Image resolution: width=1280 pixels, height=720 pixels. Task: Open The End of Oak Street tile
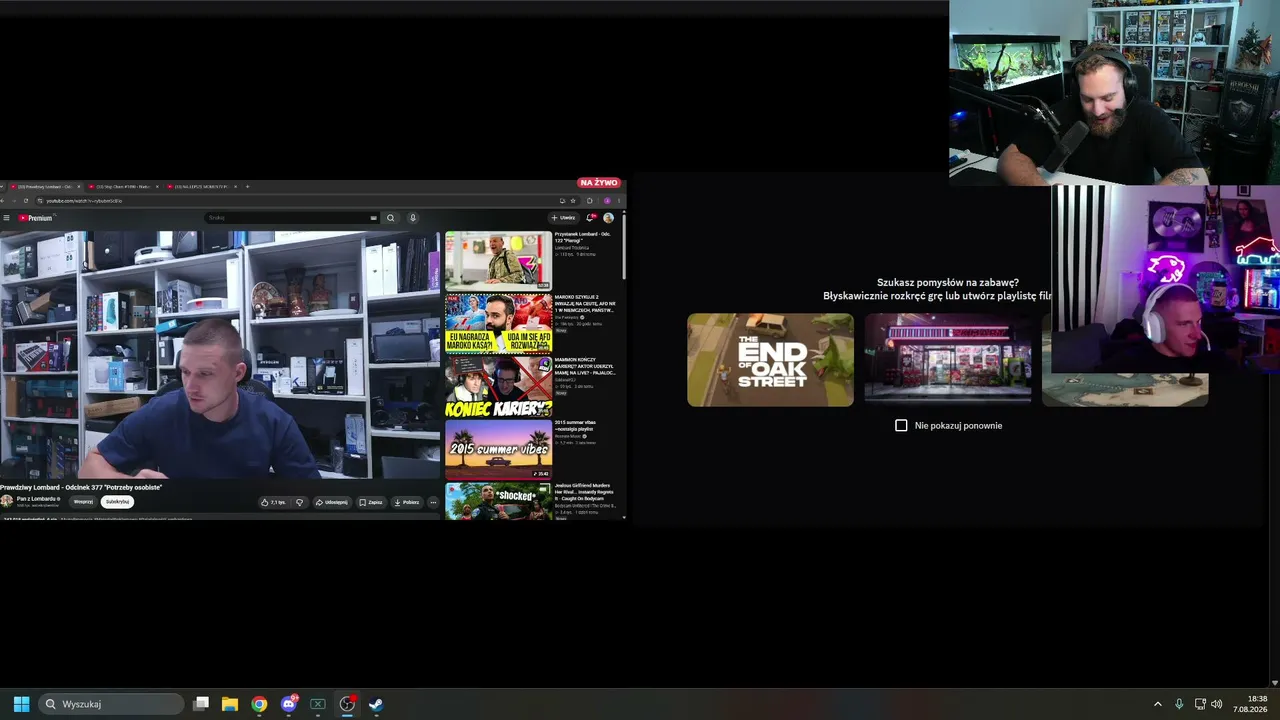tap(770, 360)
